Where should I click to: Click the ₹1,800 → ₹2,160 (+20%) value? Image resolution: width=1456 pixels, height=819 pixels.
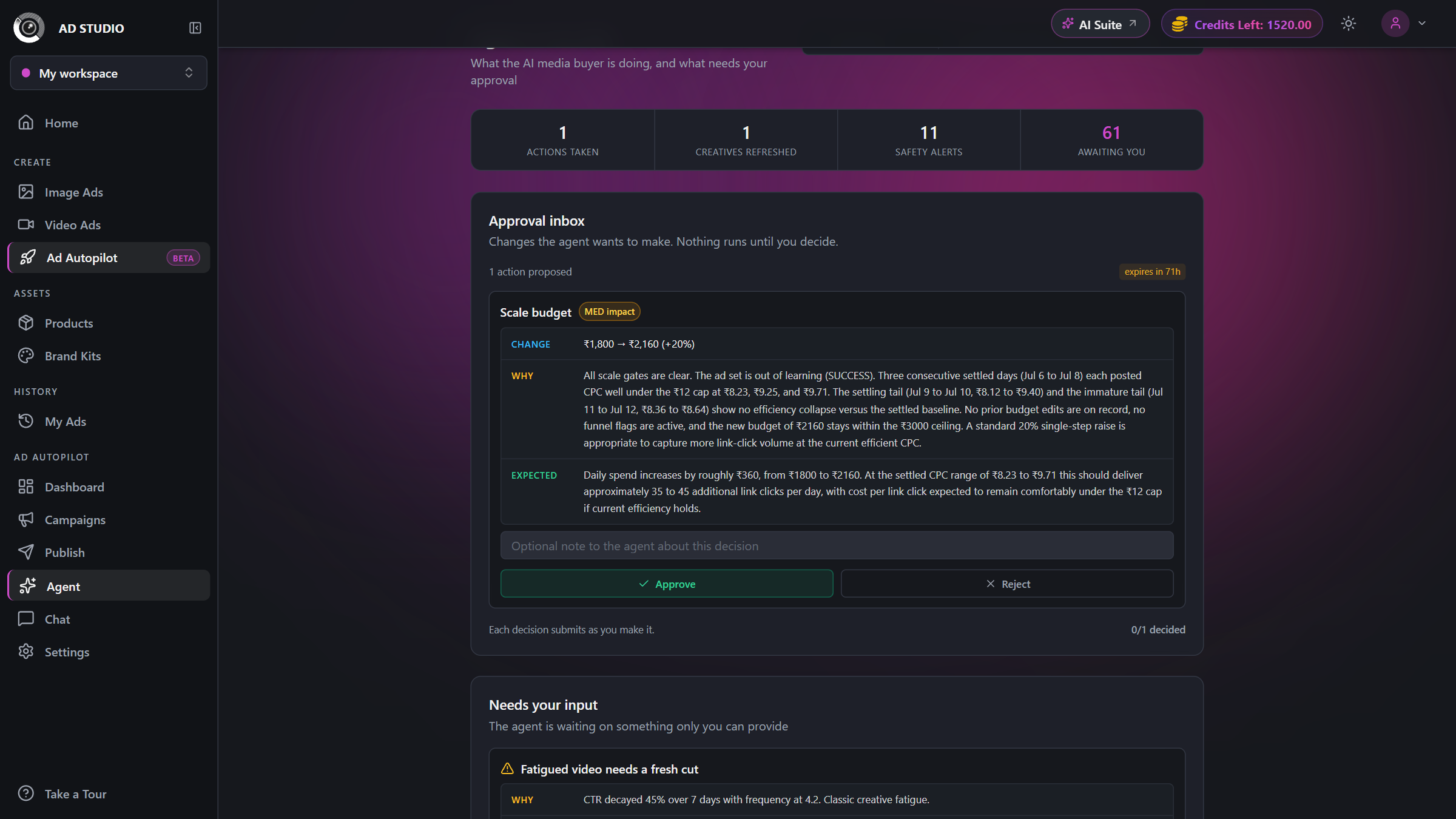point(639,344)
